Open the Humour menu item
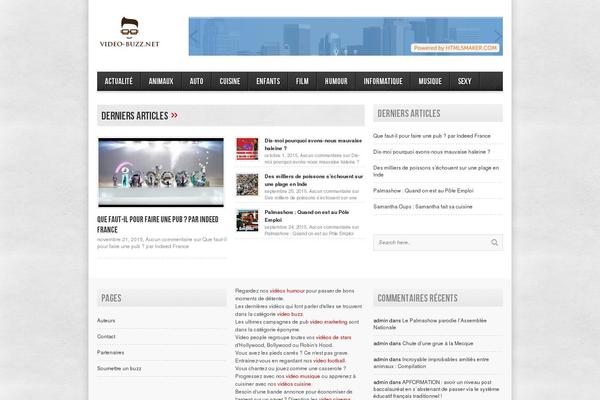 click(336, 81)
